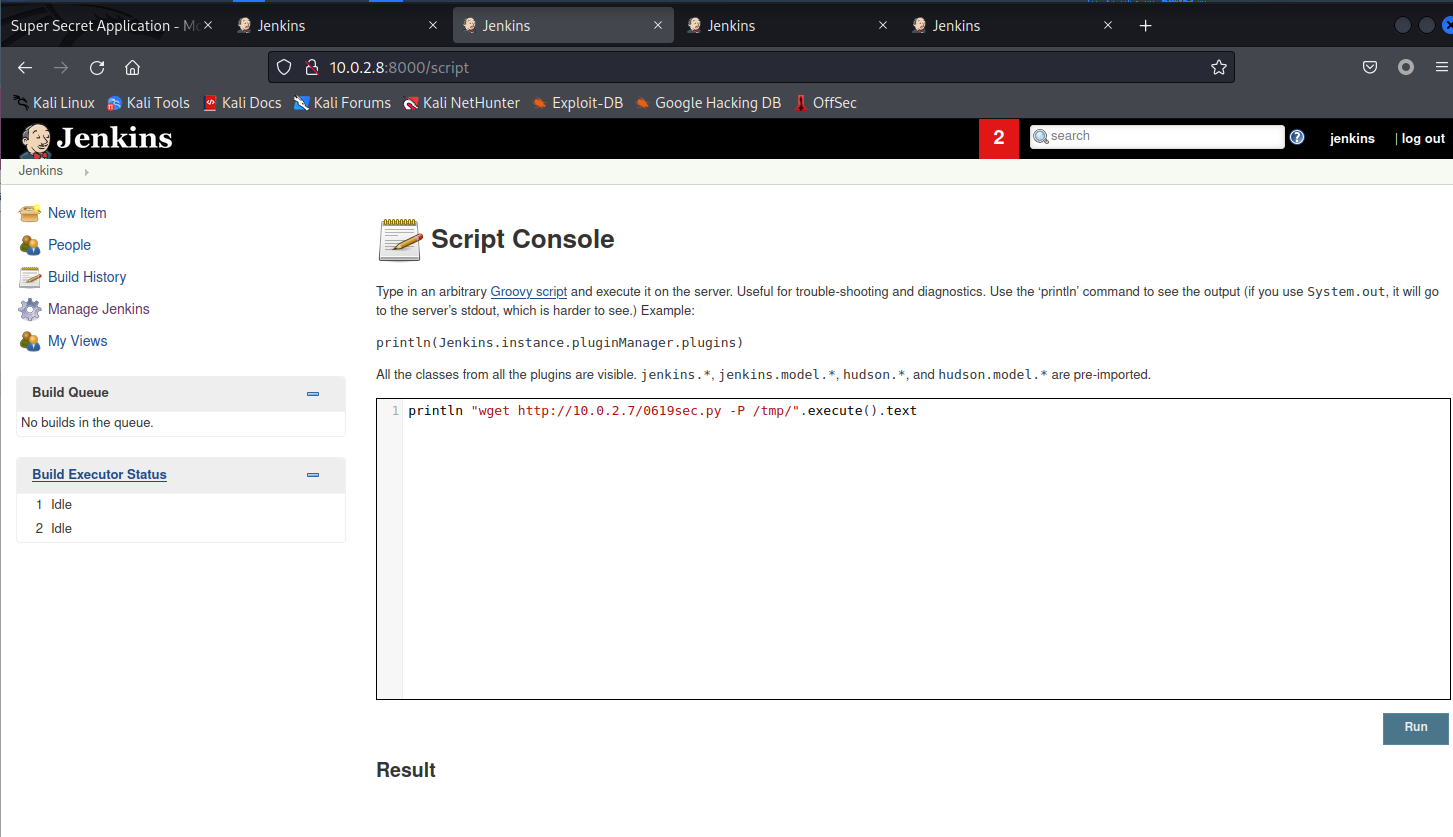Click the Build History notepad icon

coord(30,277)
